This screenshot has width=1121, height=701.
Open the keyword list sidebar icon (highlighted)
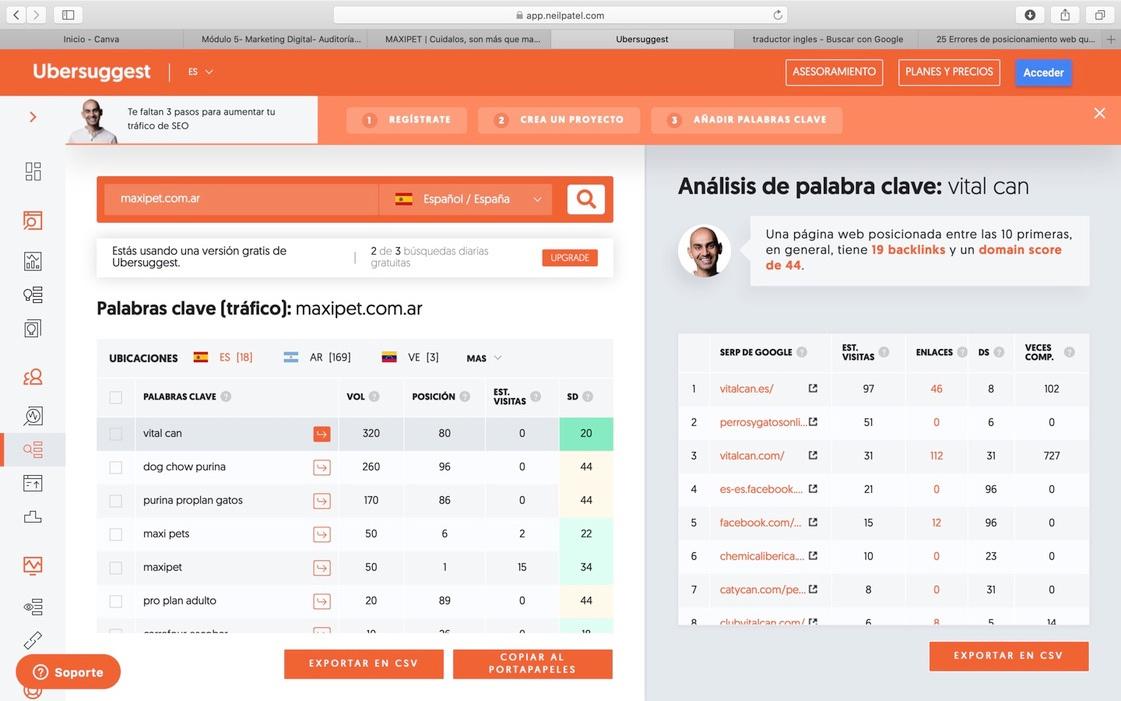point(33,449)
